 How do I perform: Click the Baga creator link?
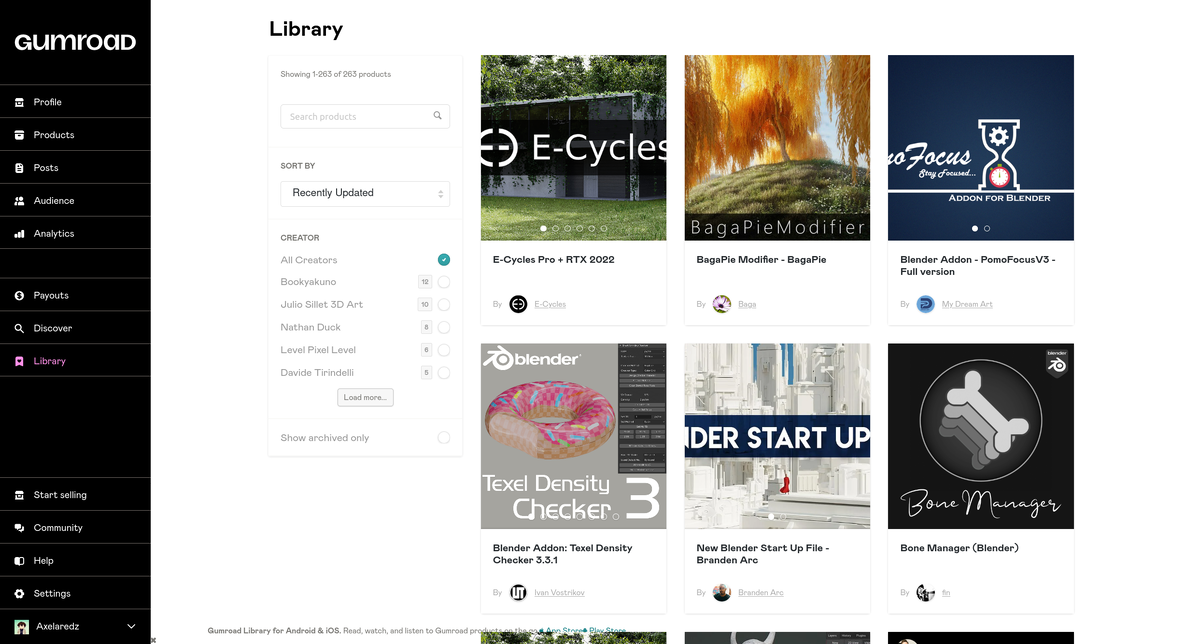pyautogui.click(x=747, y=304)
